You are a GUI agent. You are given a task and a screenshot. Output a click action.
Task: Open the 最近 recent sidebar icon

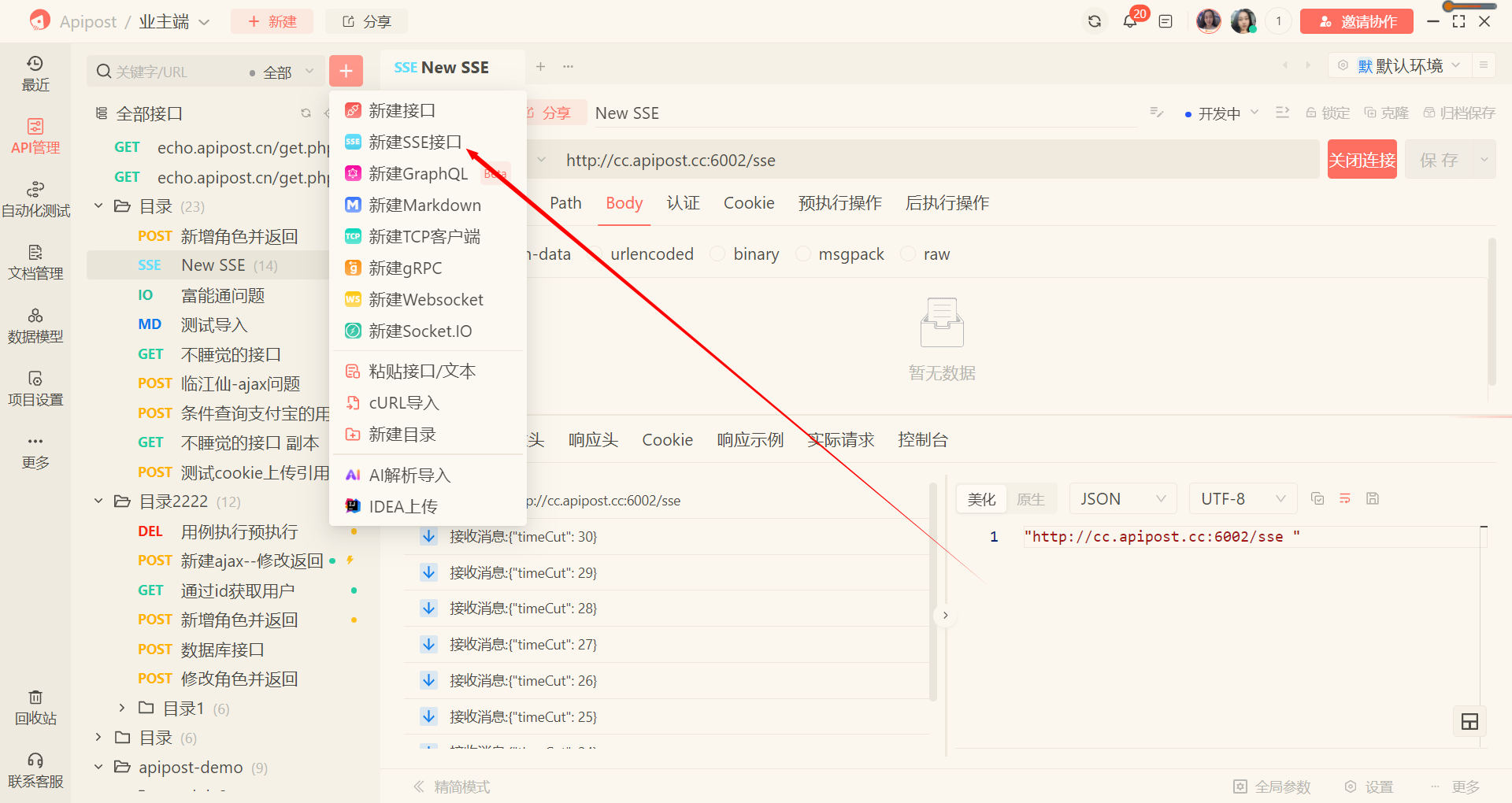[x=35, y=74]
